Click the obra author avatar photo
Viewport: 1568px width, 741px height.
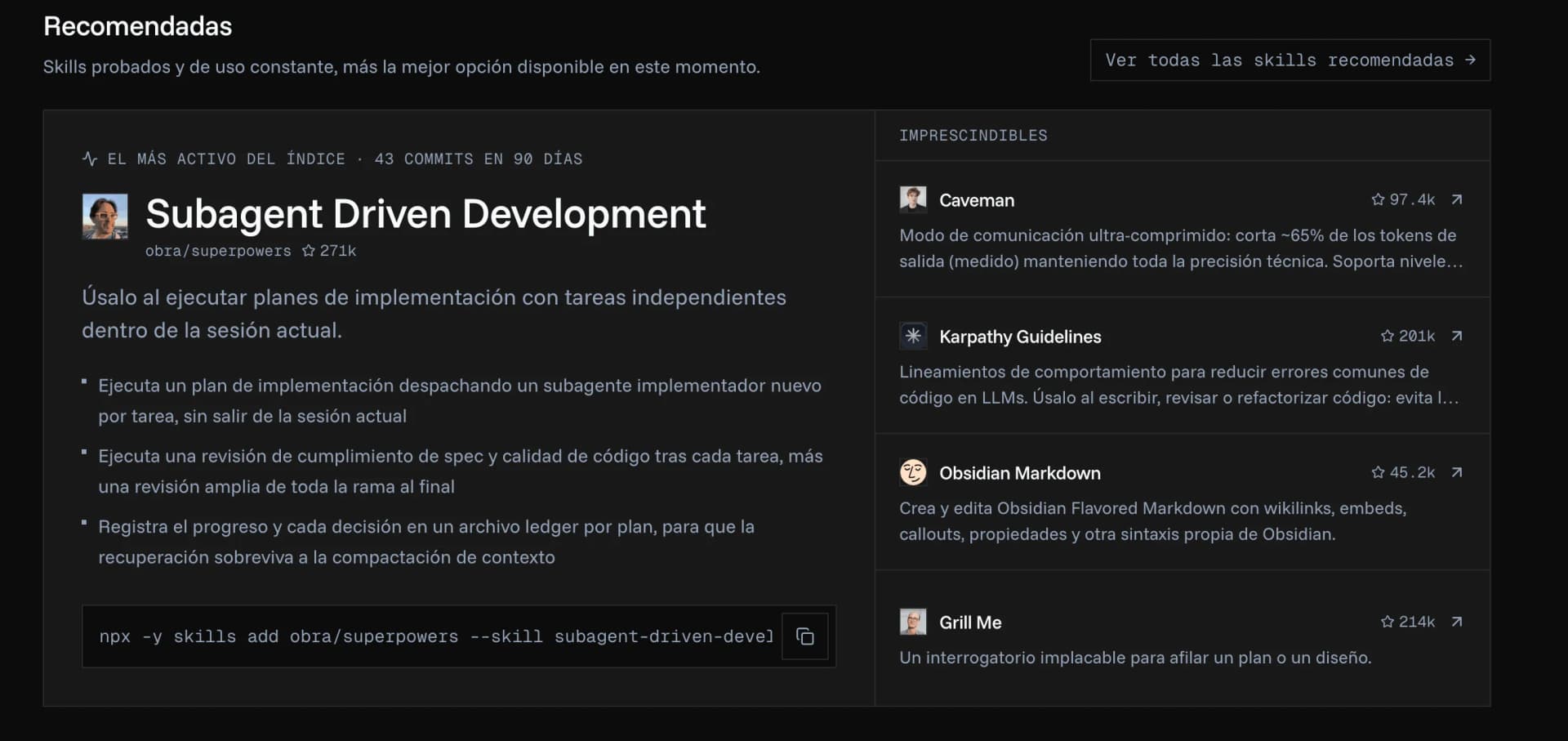click(x=105, y=216)
